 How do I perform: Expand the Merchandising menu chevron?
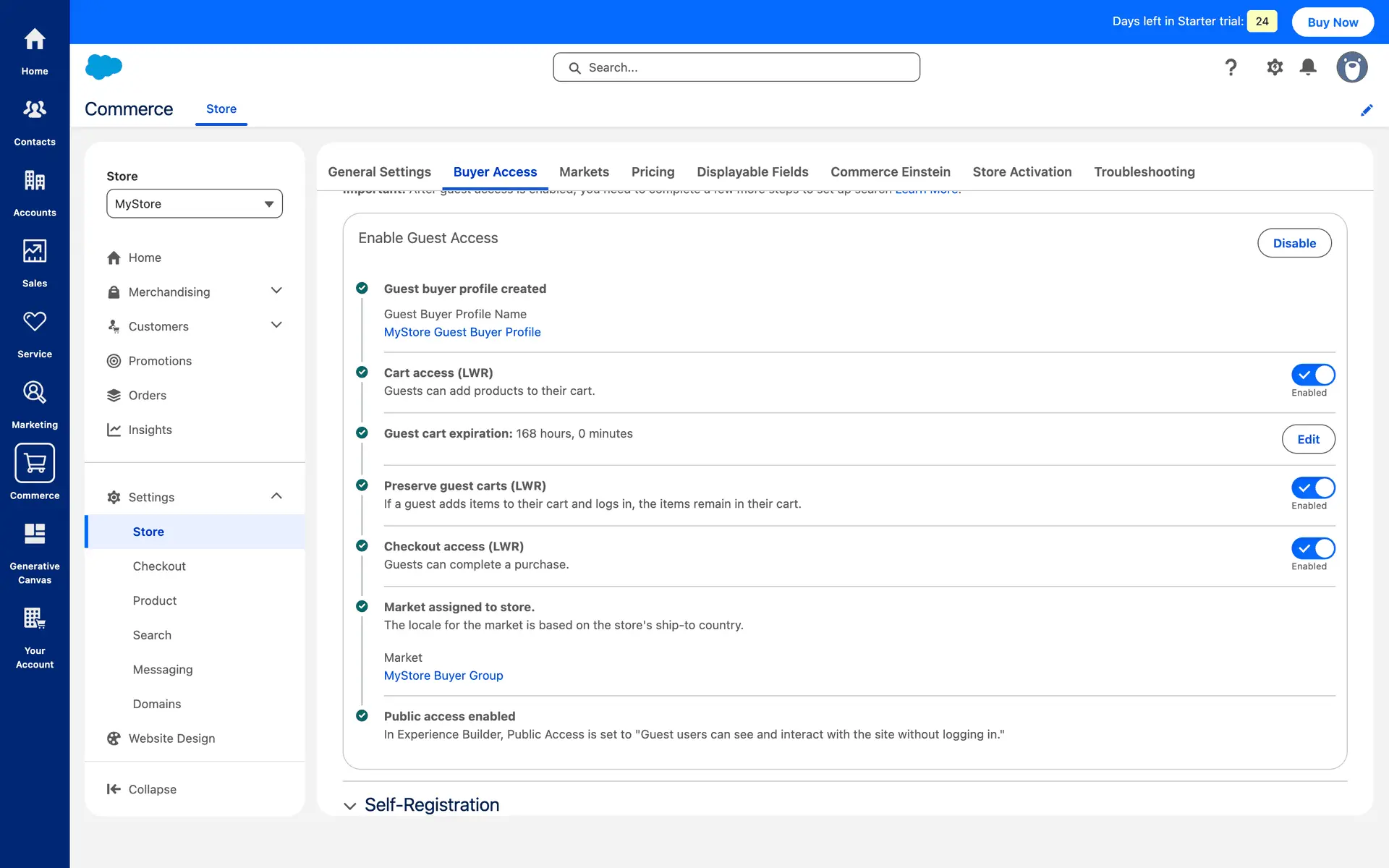[x=276, y=291]
